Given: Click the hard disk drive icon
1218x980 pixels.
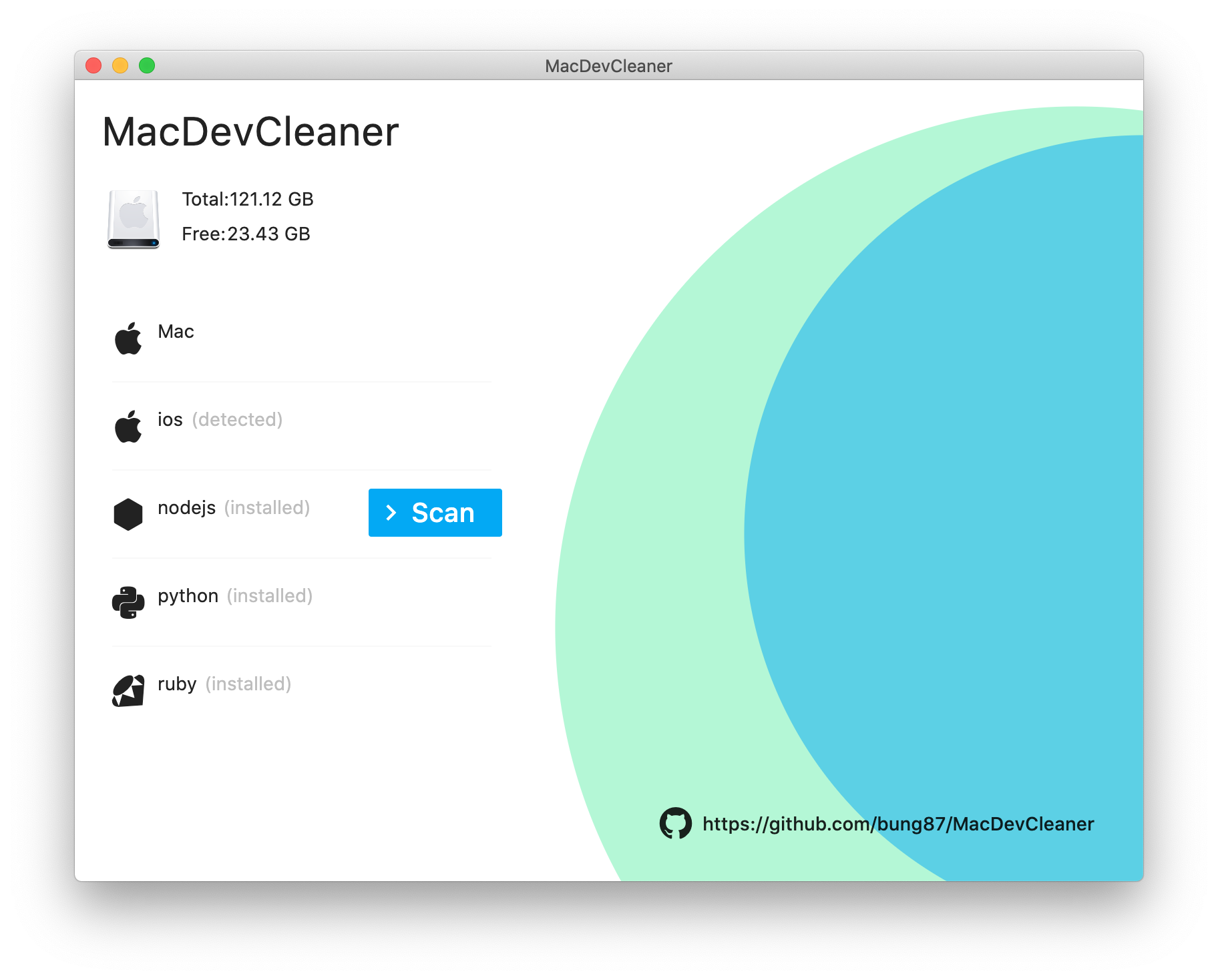Looking at the screenshot, I should click(x=134, y=219).
